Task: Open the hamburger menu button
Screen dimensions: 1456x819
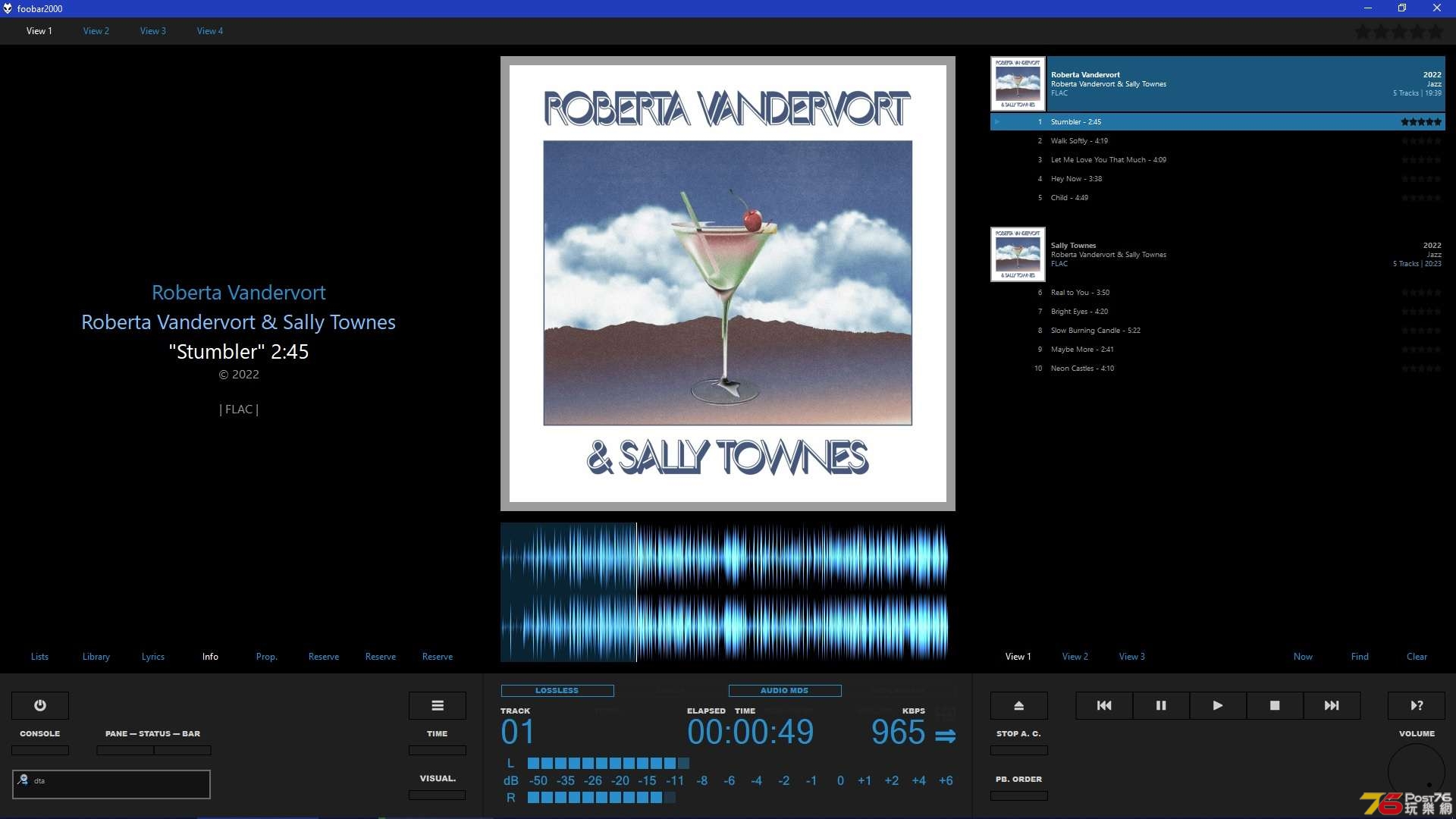Action: tap(438, 705)
